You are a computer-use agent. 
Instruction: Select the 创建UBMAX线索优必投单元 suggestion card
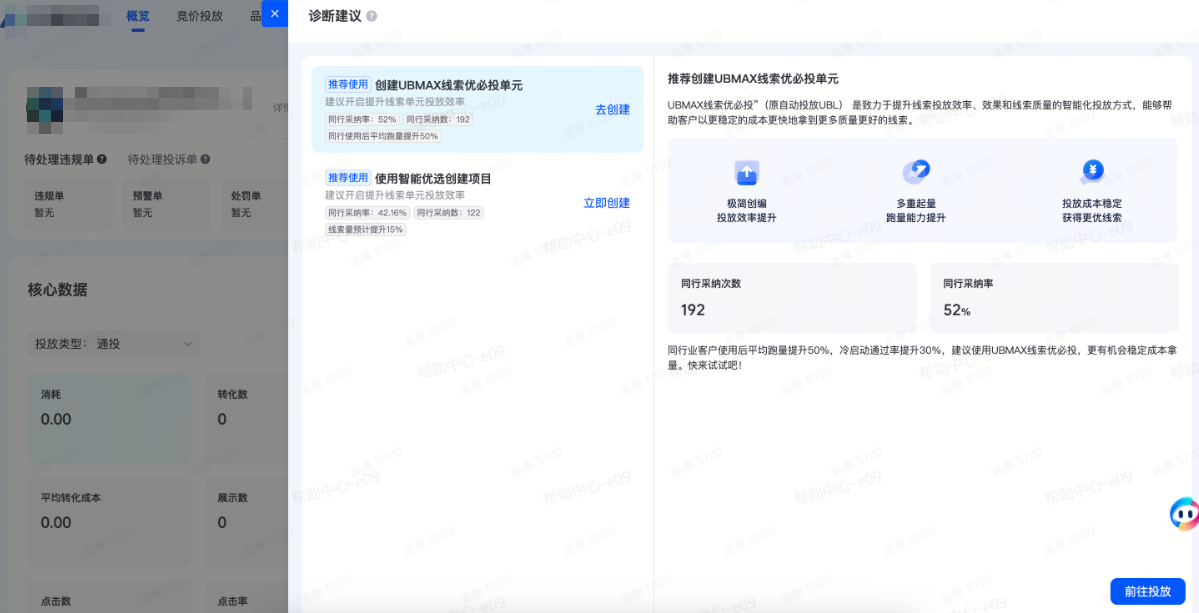477,109
